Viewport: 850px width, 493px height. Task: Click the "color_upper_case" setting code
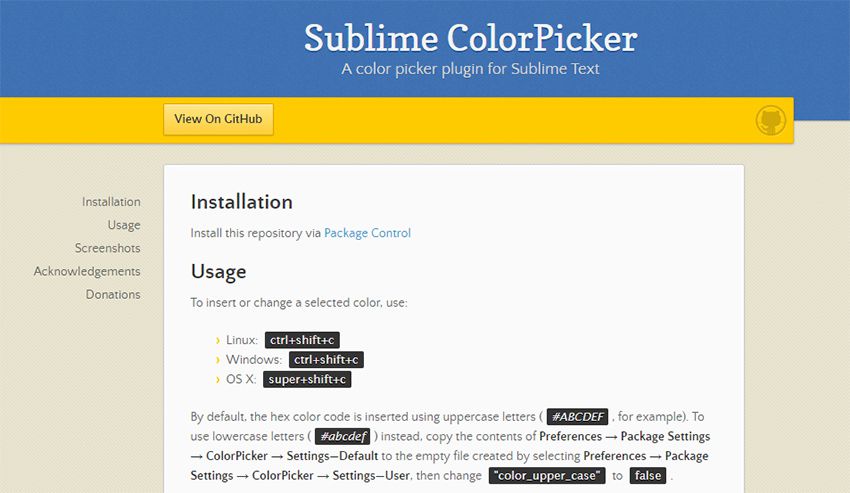point(547,475)
